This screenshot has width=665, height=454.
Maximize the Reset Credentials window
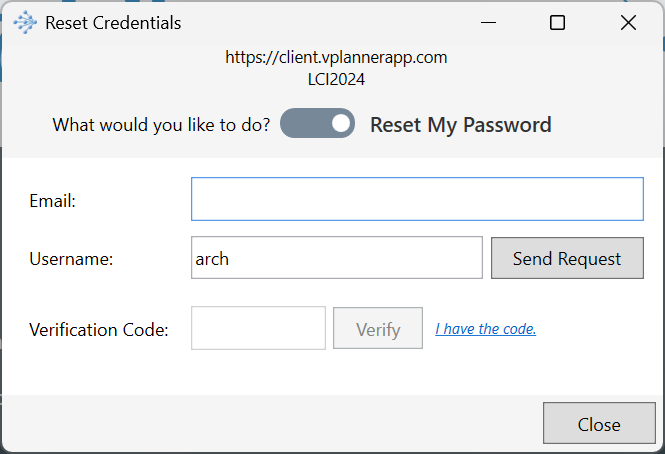[x=558, y=22]
